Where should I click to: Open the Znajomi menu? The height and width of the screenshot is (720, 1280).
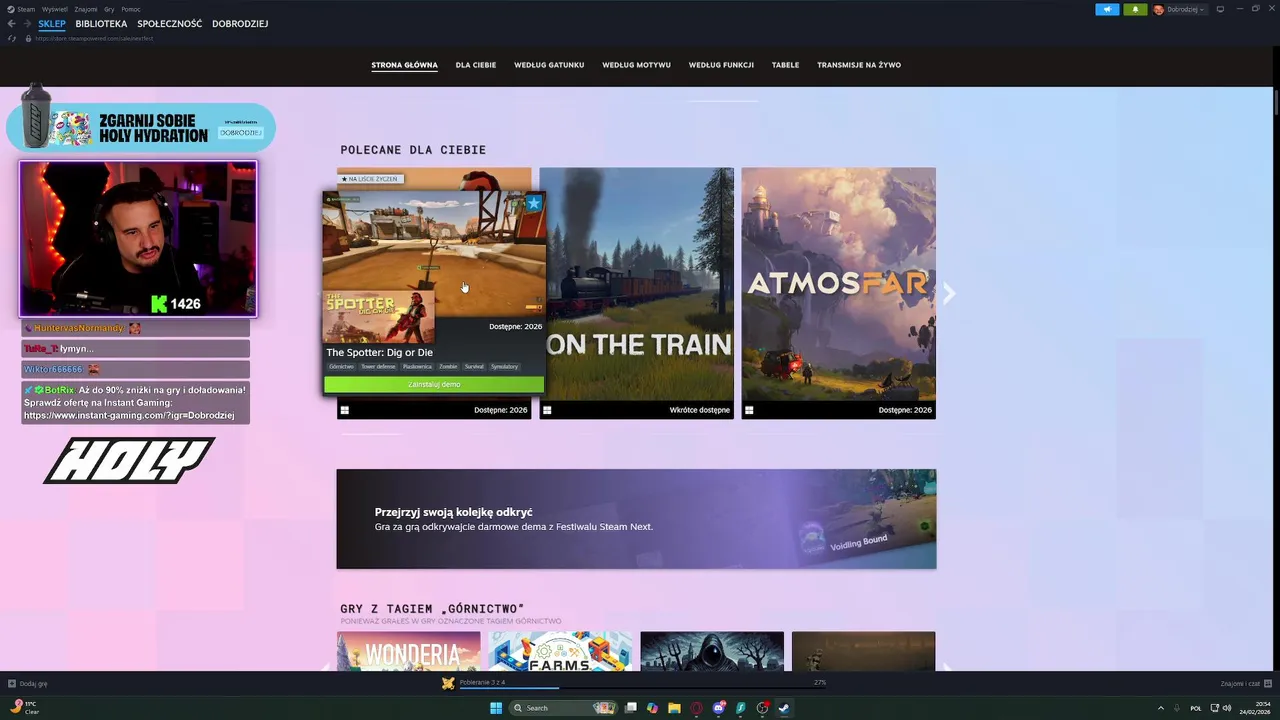click(x=86, y=9)
